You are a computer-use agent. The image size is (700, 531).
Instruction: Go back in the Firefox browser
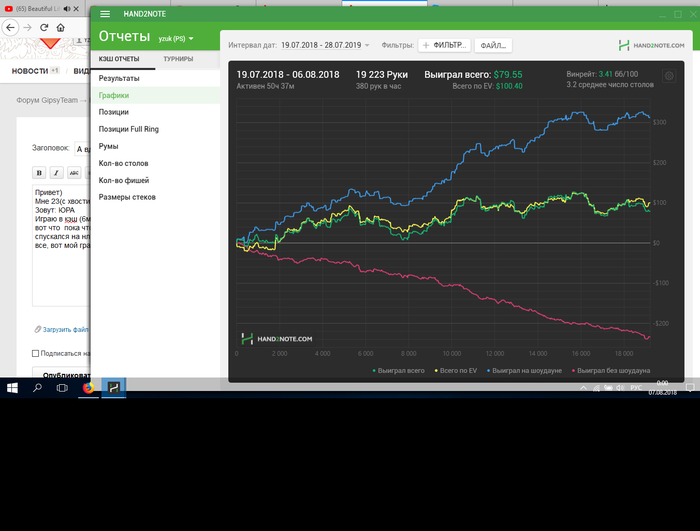[10, 28]
